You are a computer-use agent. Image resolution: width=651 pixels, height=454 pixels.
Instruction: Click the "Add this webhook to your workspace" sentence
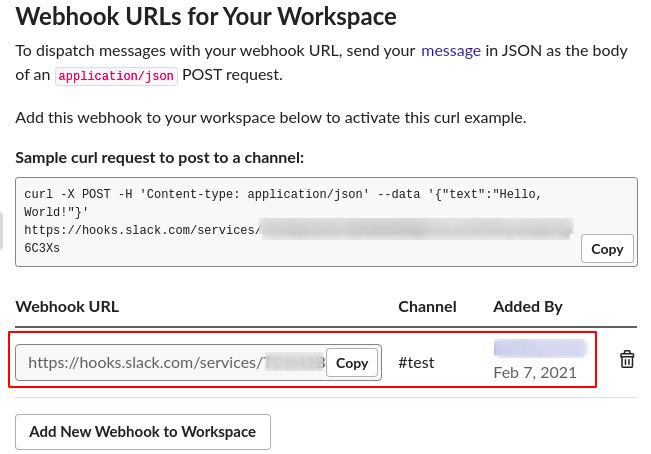click(270, 118)
